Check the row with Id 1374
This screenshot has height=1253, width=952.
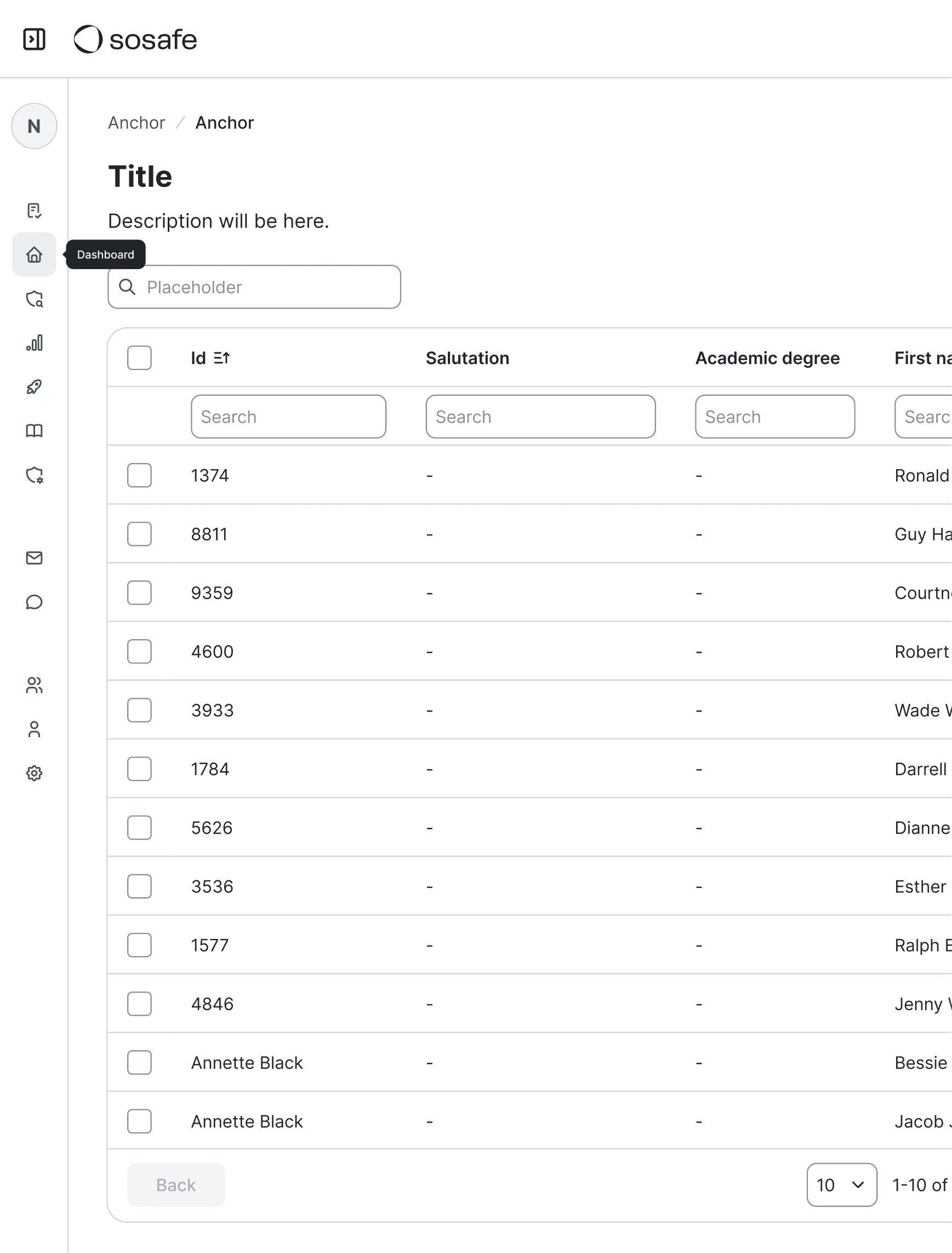[139, 475]
